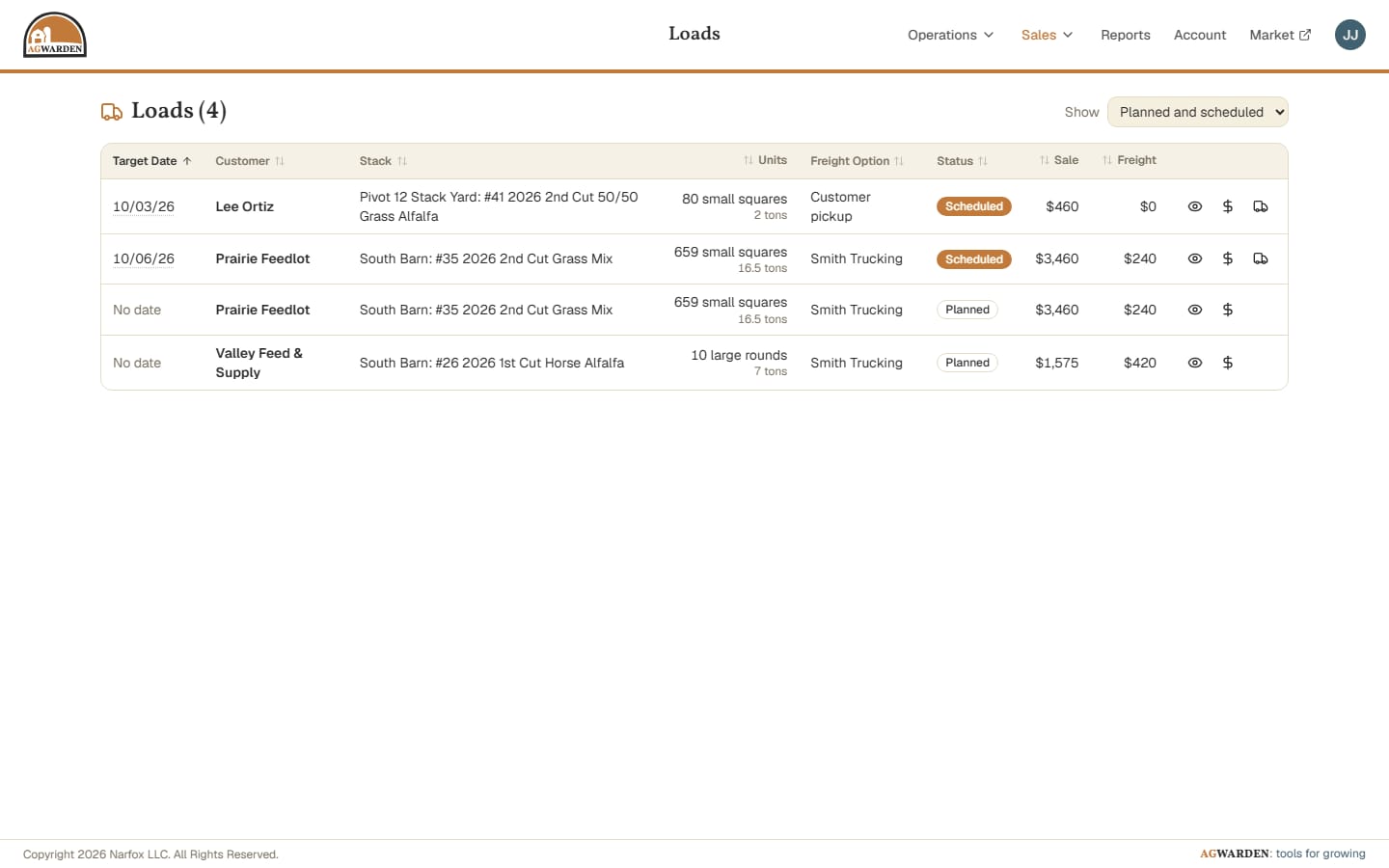
Task: Click Planned badge on Prairie Feedlot row
Action: click(967, 310)
